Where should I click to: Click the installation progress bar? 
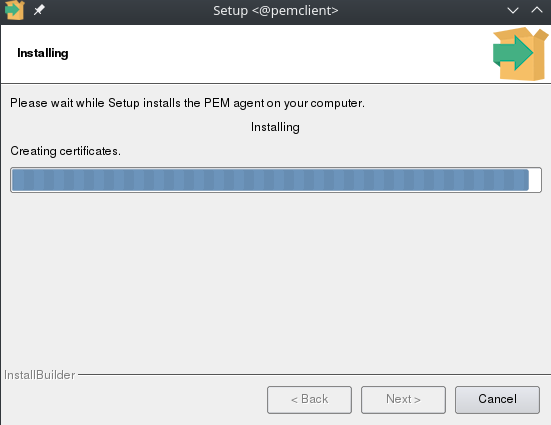click(276, 180)
